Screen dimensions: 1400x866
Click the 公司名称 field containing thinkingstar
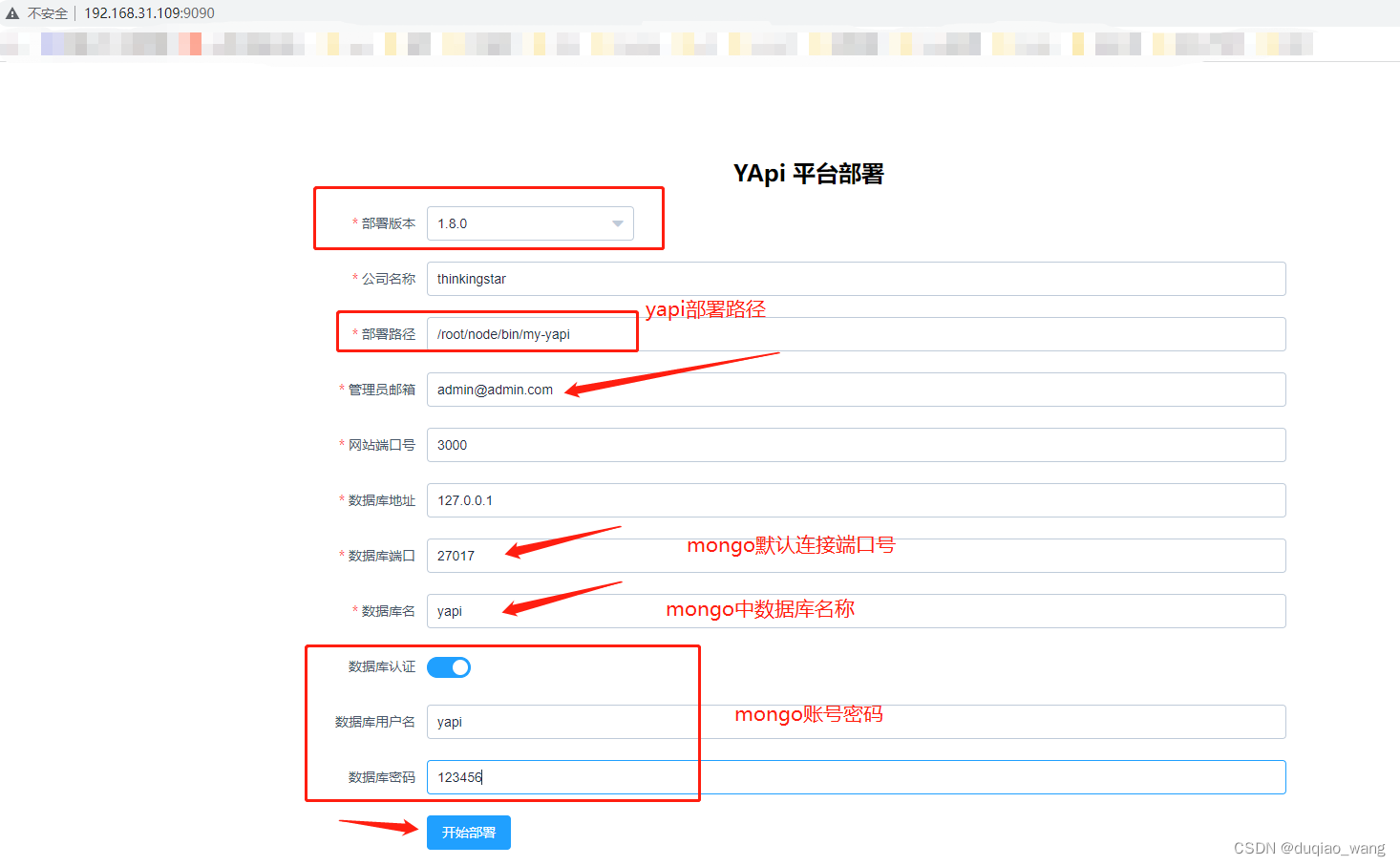click(x=856, y=279)
